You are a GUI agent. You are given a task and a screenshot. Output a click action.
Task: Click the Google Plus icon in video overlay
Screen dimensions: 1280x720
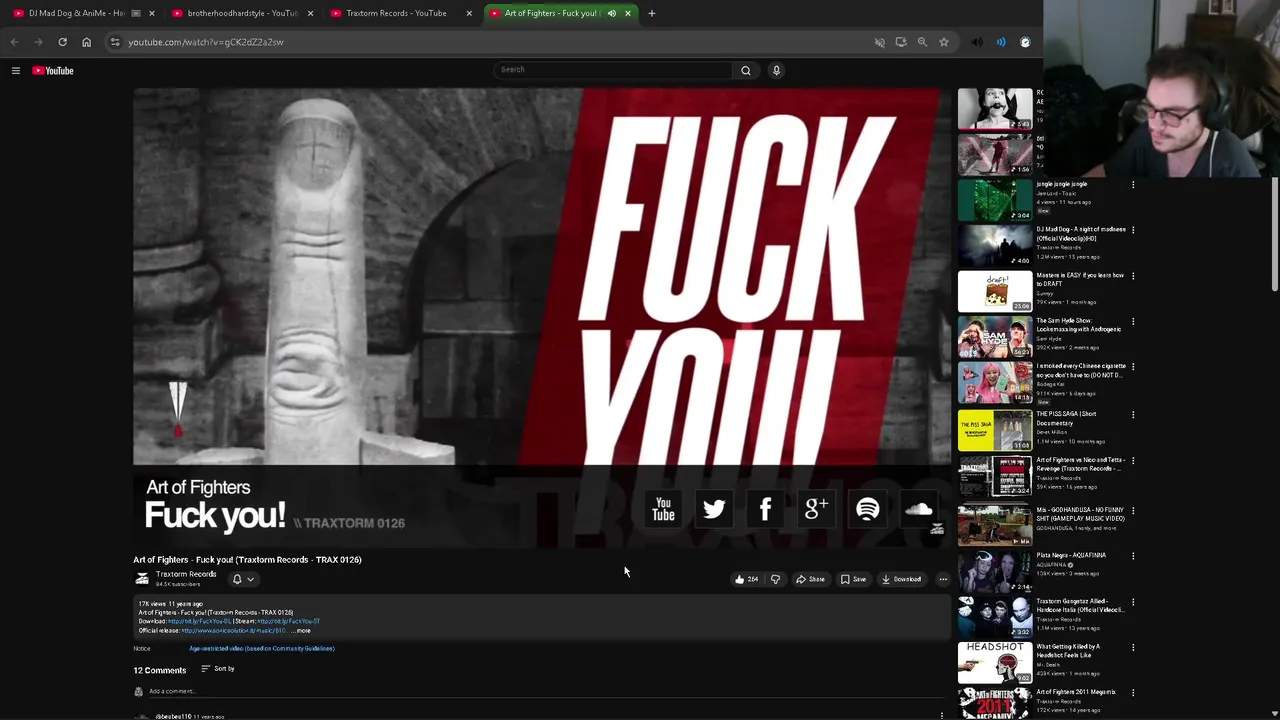(816, 510)
